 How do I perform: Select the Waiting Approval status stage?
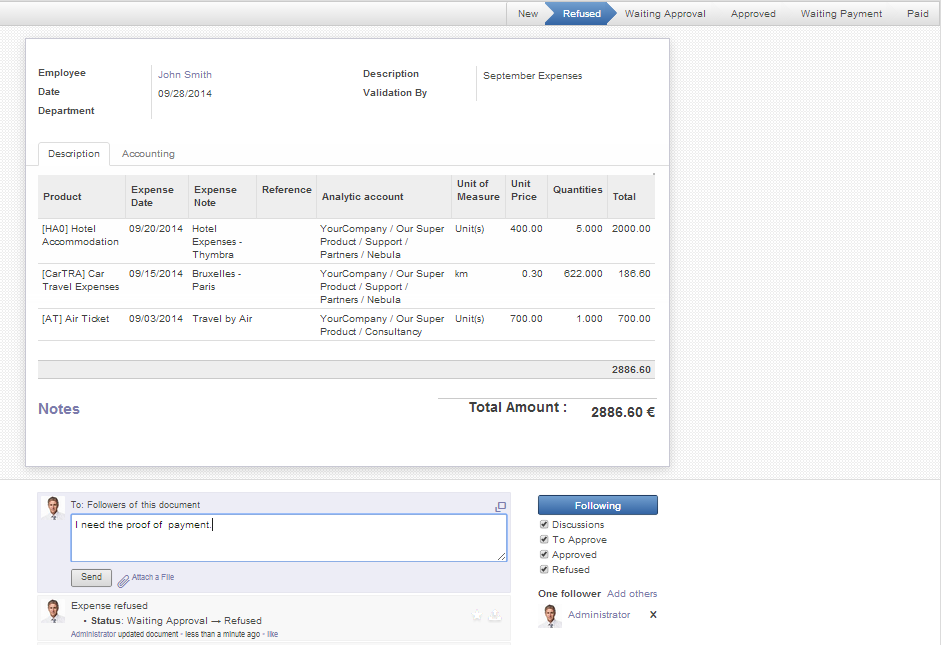[x=665, y=13]
